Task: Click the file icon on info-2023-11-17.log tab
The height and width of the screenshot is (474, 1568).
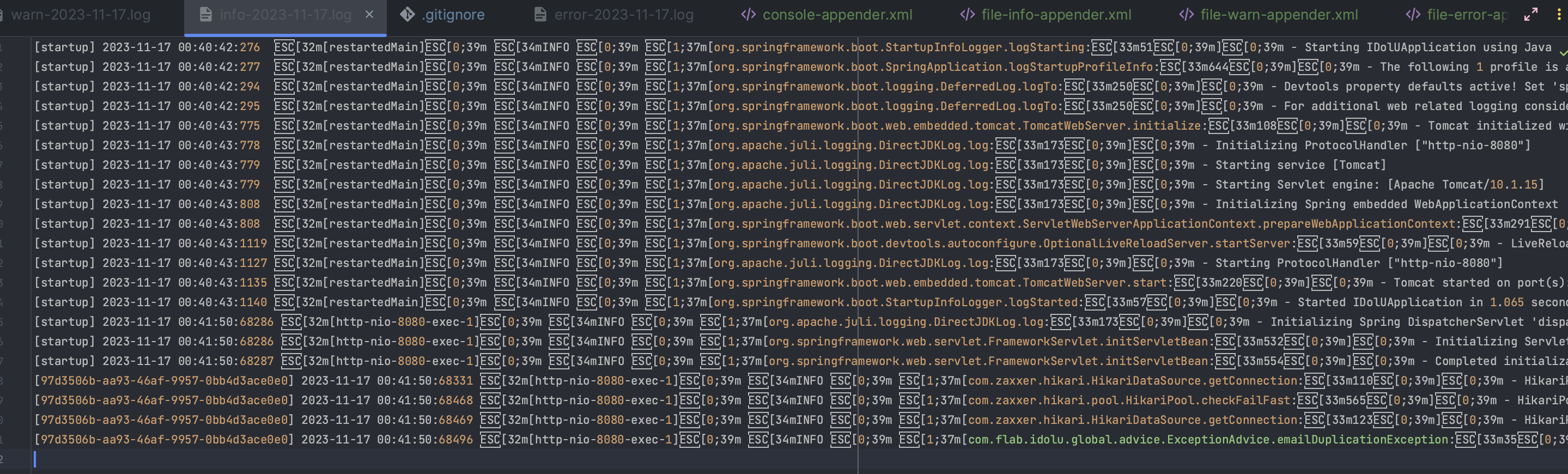Action: [206, 15]
